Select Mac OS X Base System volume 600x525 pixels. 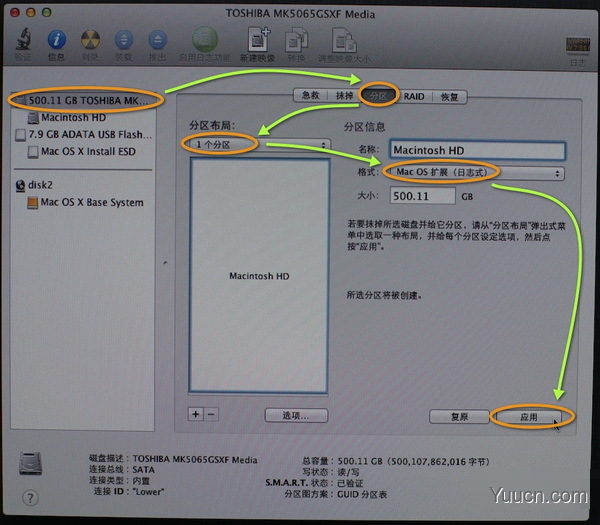point(85,202)
